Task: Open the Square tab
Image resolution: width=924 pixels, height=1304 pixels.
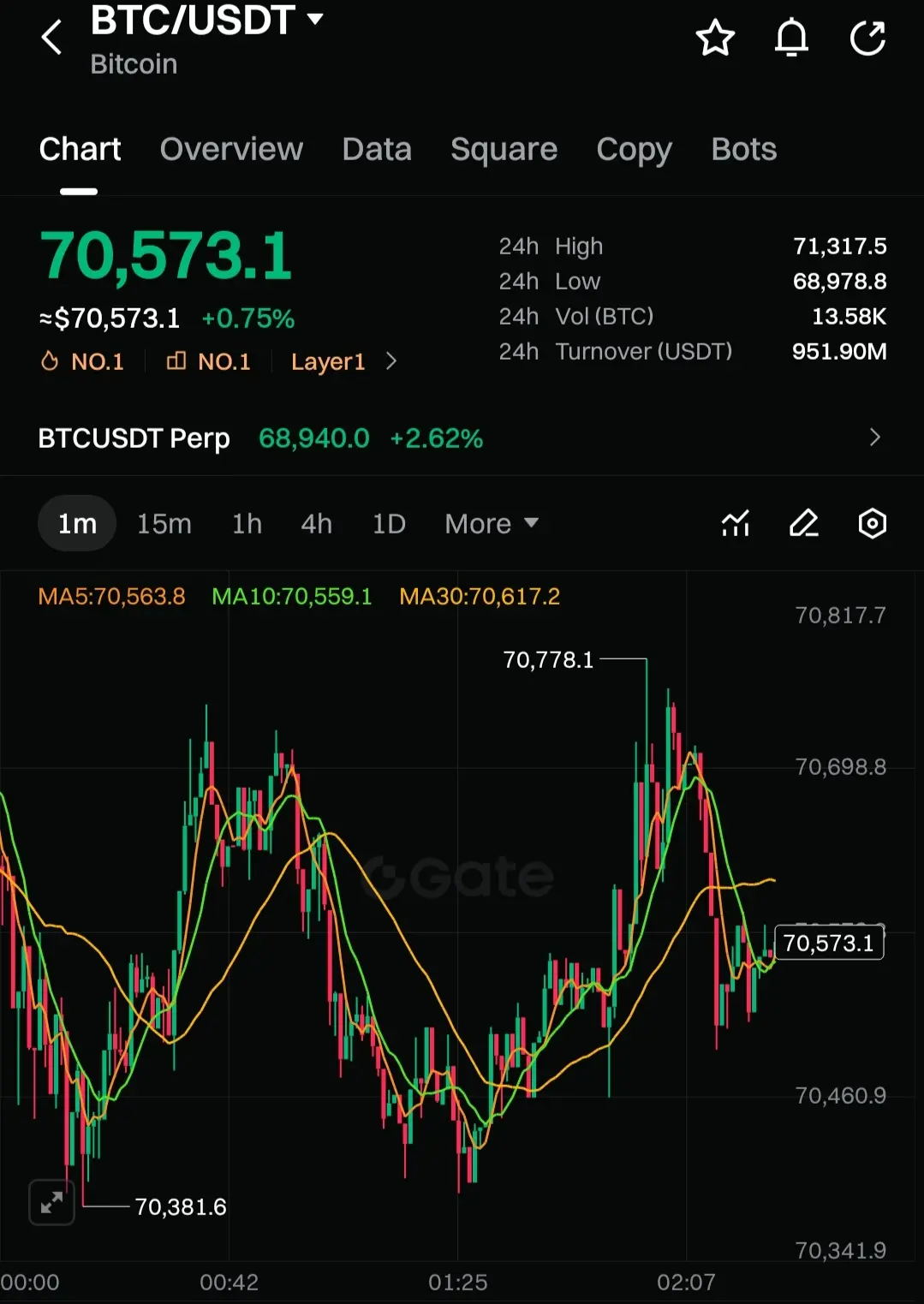Action: point(504,150)
